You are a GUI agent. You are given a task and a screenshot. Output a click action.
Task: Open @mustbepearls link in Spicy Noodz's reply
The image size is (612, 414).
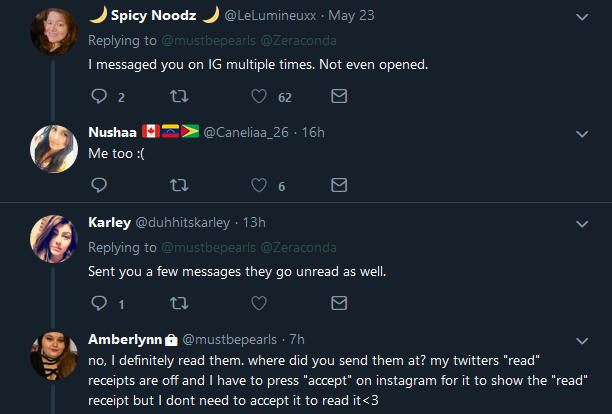point(208,41)
